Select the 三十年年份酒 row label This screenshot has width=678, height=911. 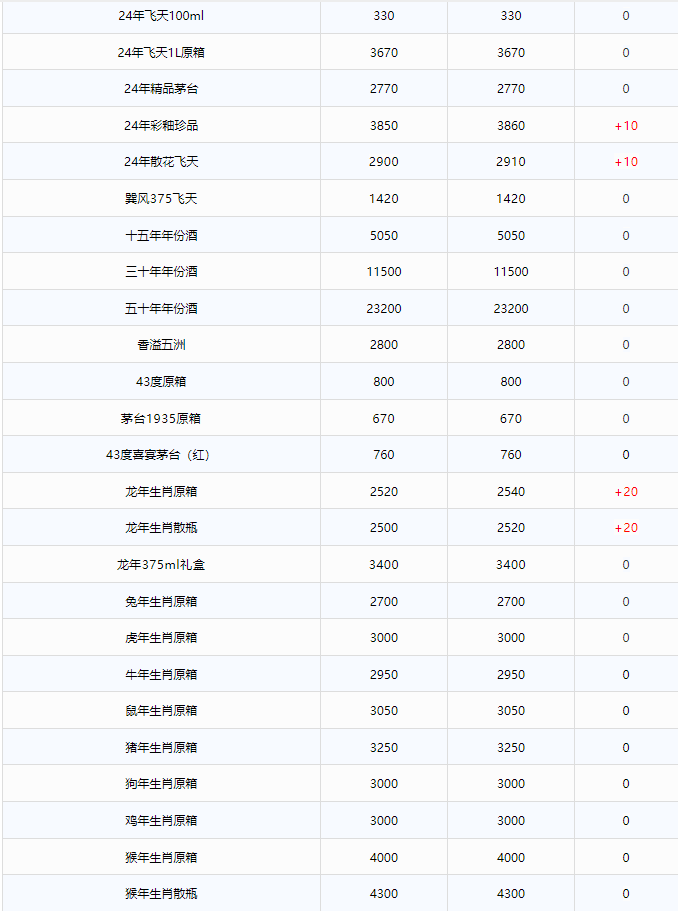click(x=161, y=272)
